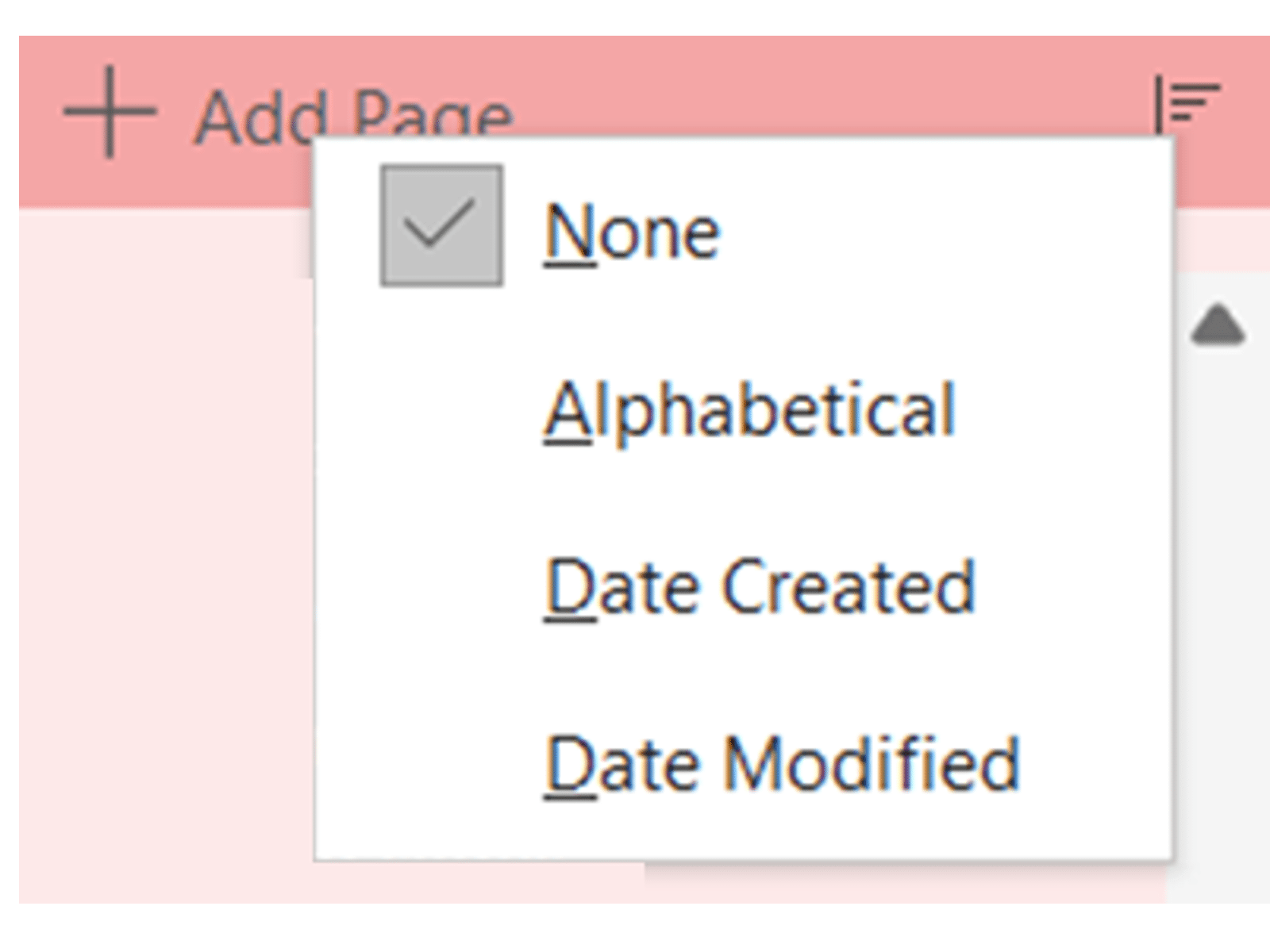The width and height of the screenshot is (1270, 952).
Task: Toggle the checked box next to None
Action: point(441,226)
